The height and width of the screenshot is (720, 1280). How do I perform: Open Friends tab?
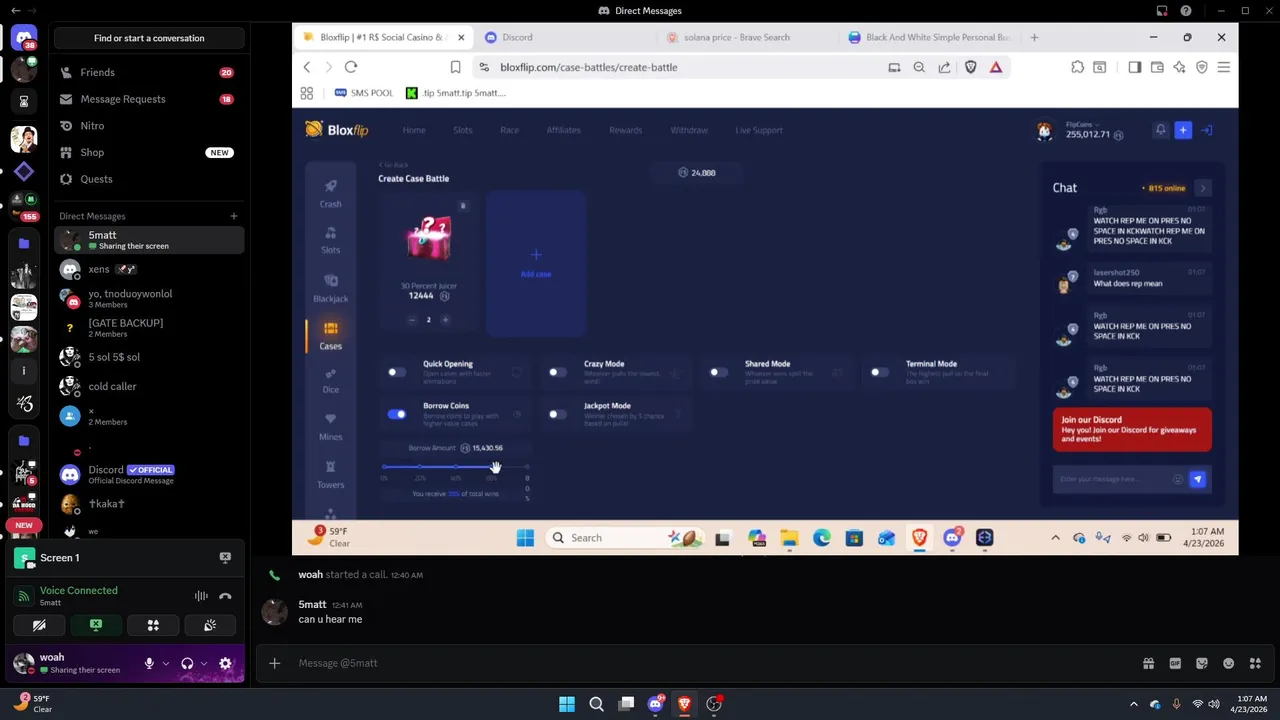[149, 73]
